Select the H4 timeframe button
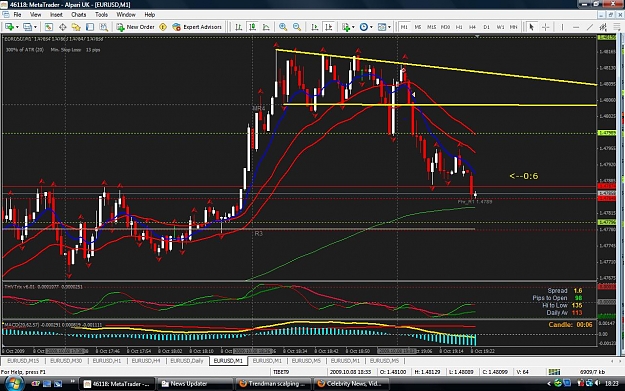This screenshot has width=625, height=391. tap(473, 27)
